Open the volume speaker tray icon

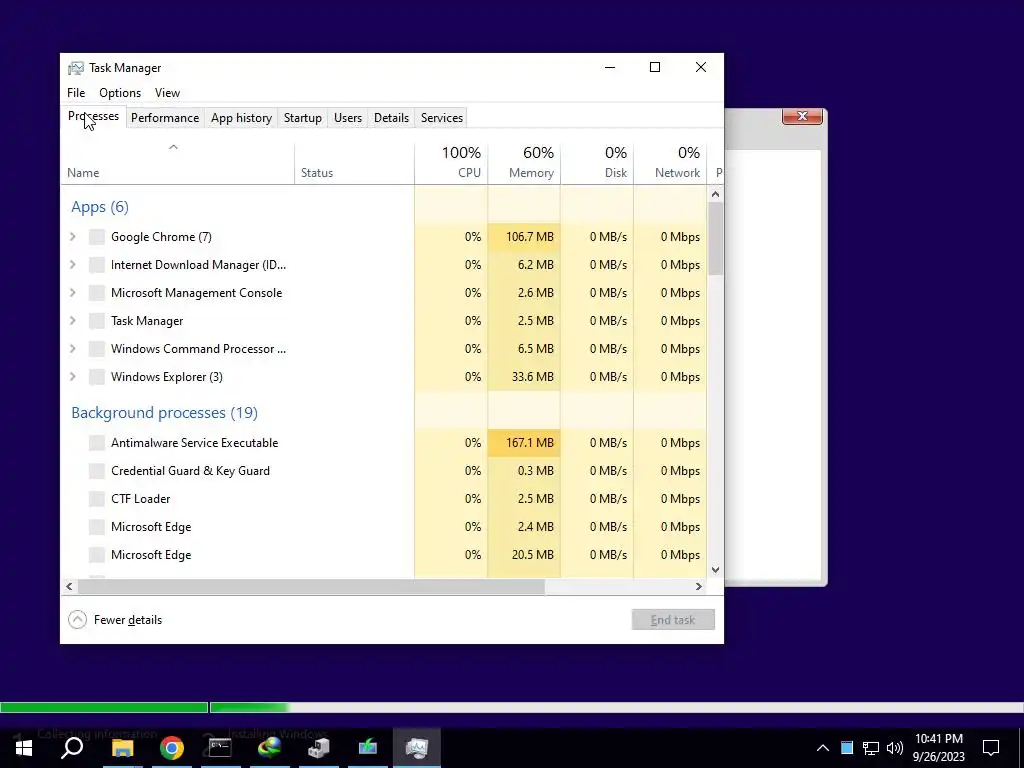click(895, 748)
